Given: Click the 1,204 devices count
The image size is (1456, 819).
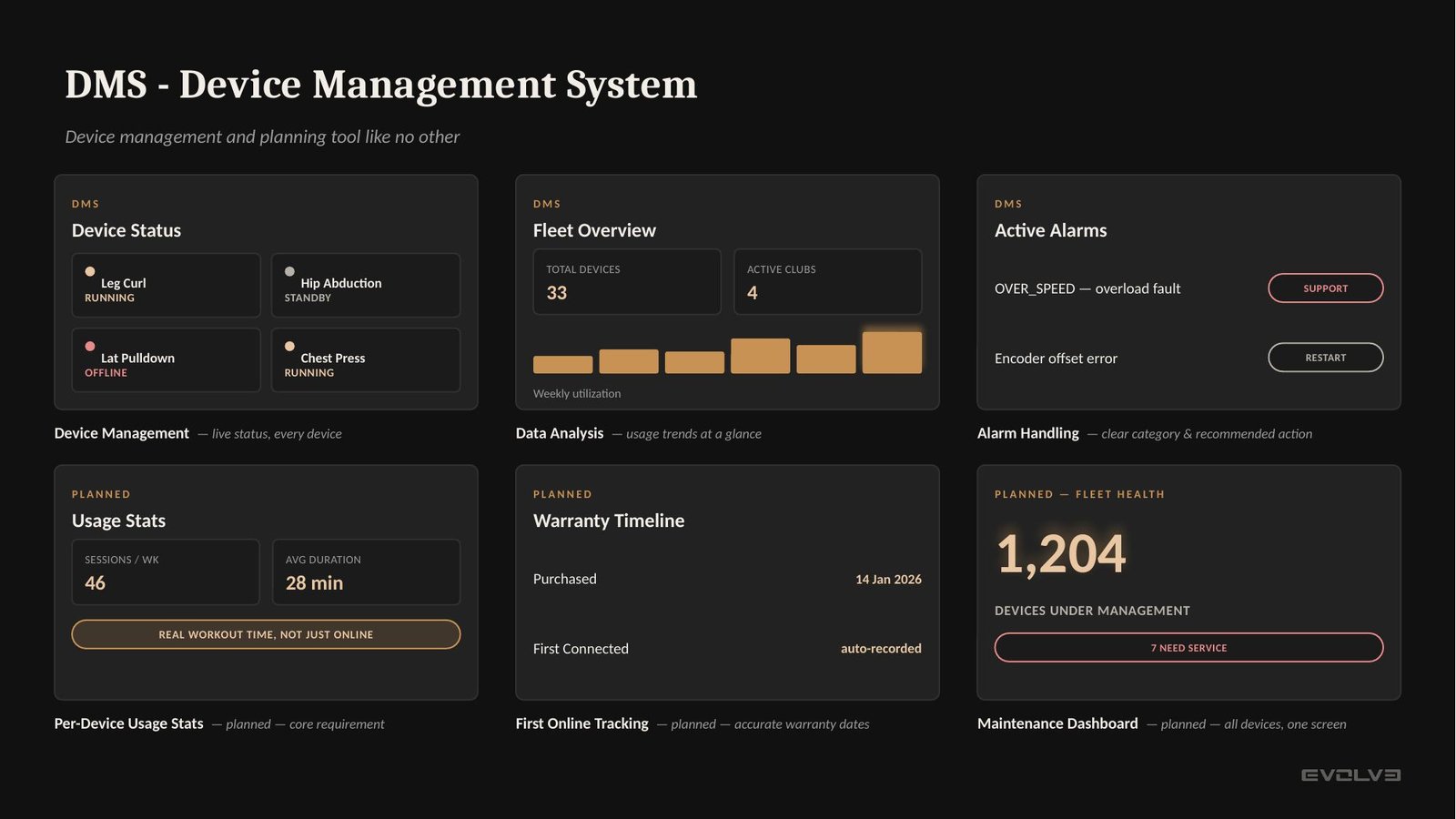Looking at the screenshot, I should [1061, 553].
